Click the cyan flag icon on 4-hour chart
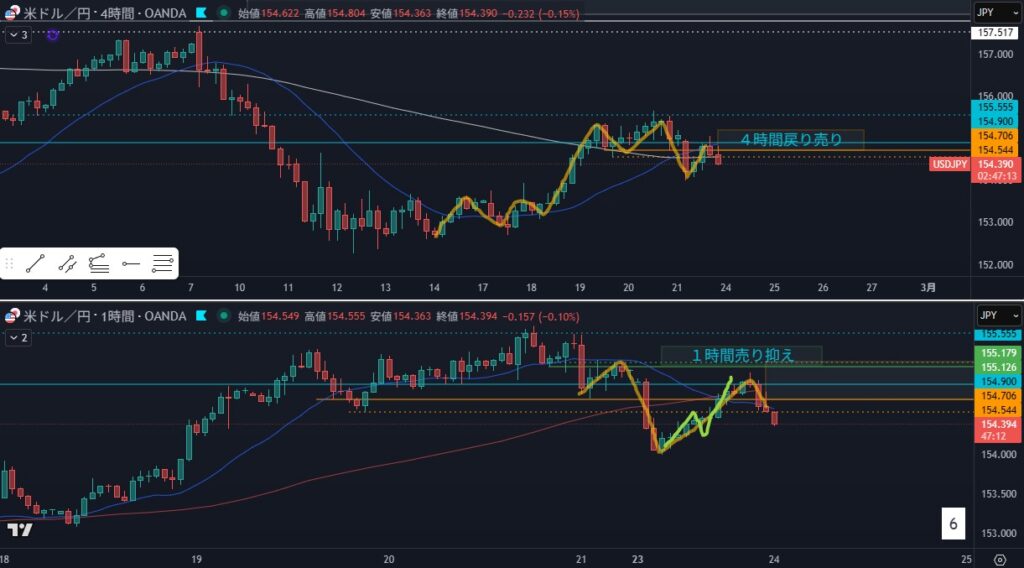Screen dimensions: 1024x568 click(x=202, y=14)
